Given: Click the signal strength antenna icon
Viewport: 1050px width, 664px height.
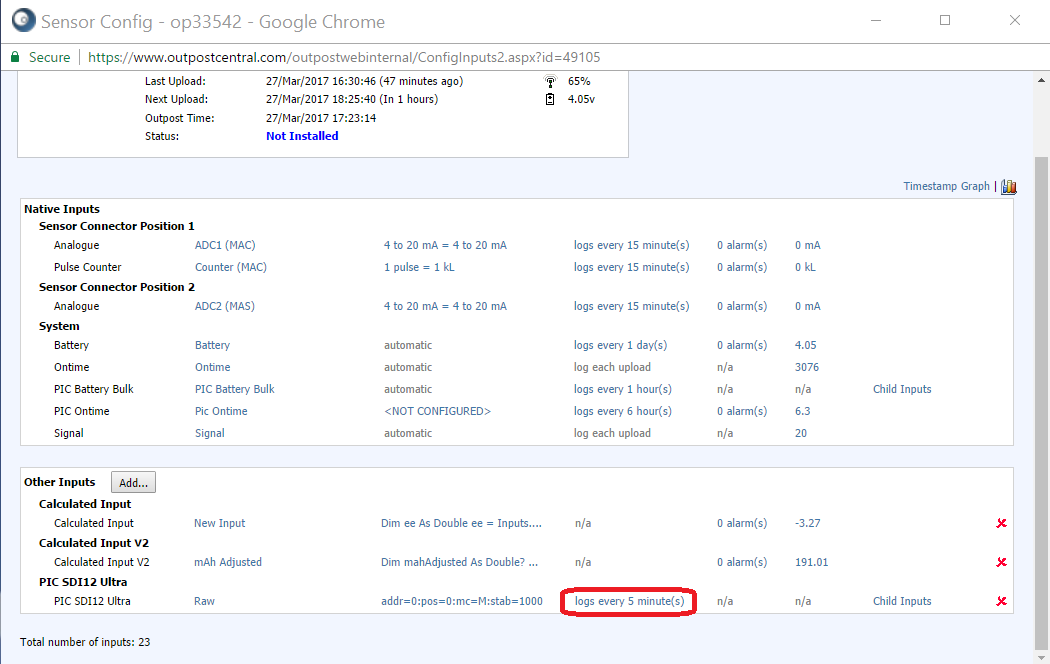Looking at the screenshot, I should [x=549, y=81].
